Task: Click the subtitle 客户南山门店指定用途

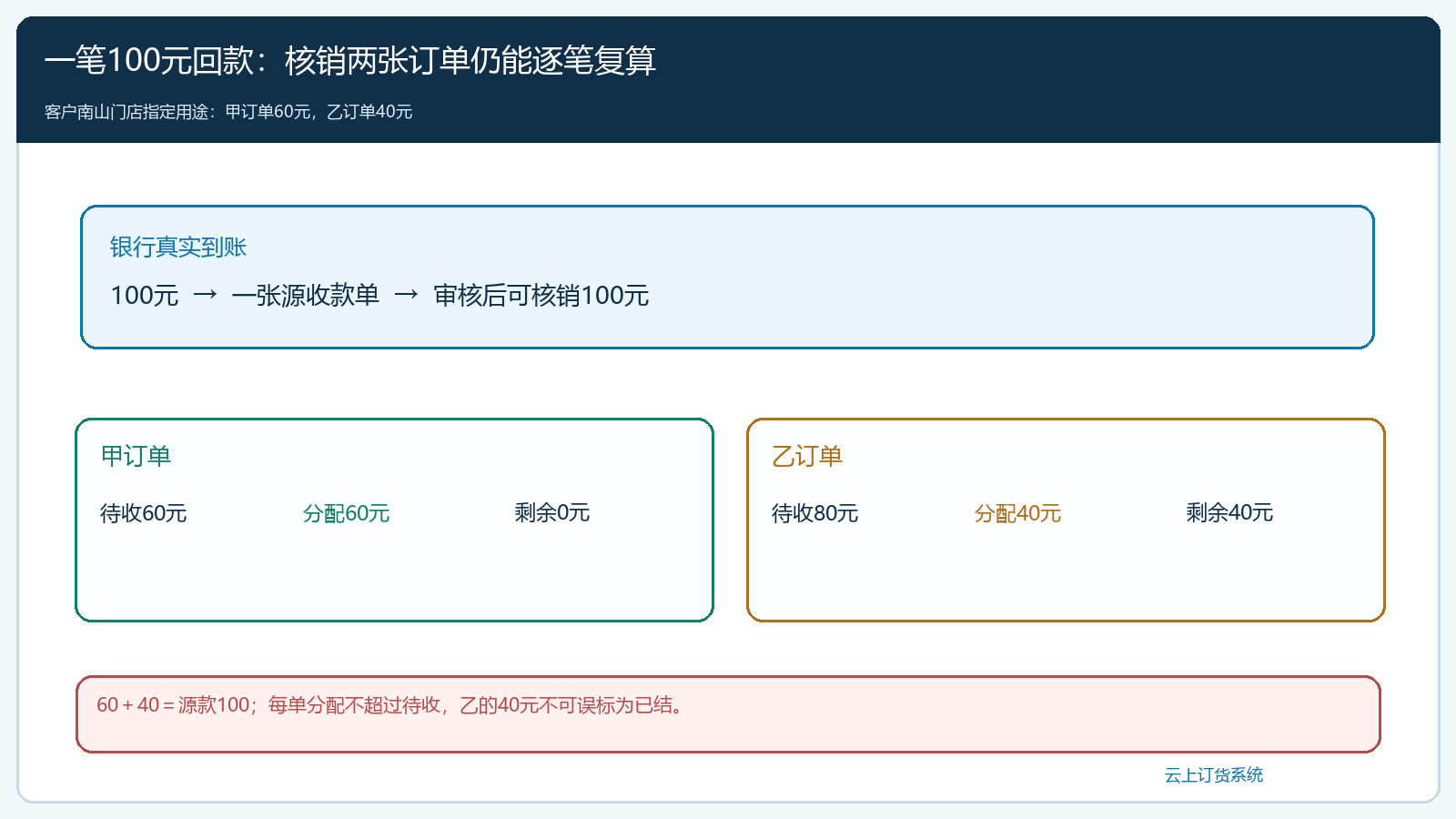Action: 228,112
